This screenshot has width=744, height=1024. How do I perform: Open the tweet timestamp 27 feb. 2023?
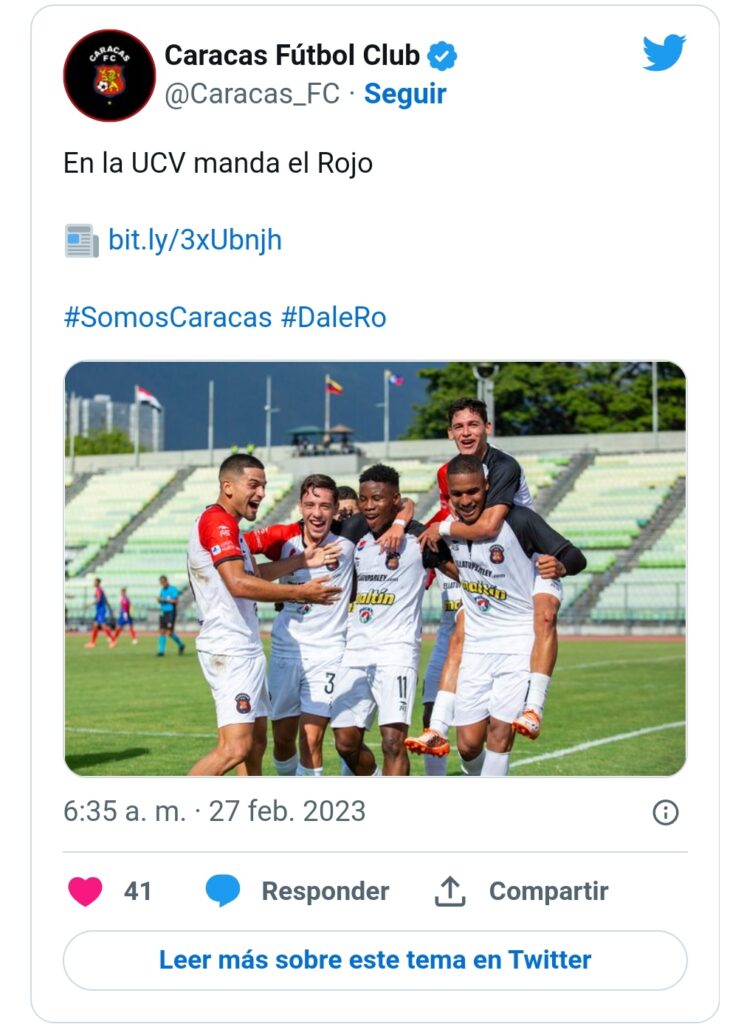(214, 811)
